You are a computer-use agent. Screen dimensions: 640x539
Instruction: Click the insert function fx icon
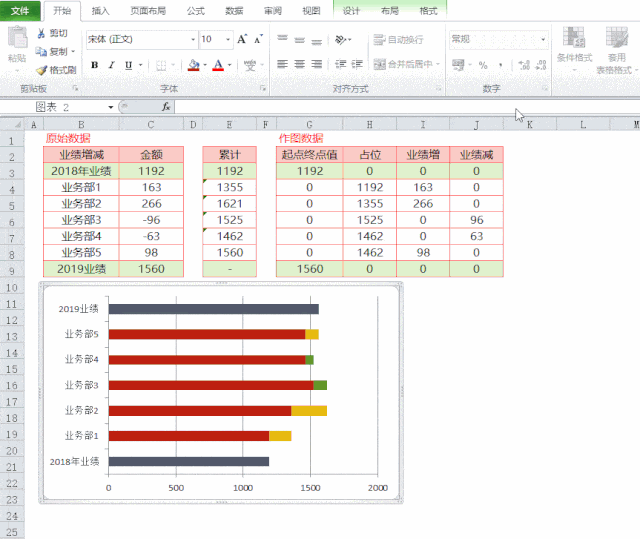165,106
